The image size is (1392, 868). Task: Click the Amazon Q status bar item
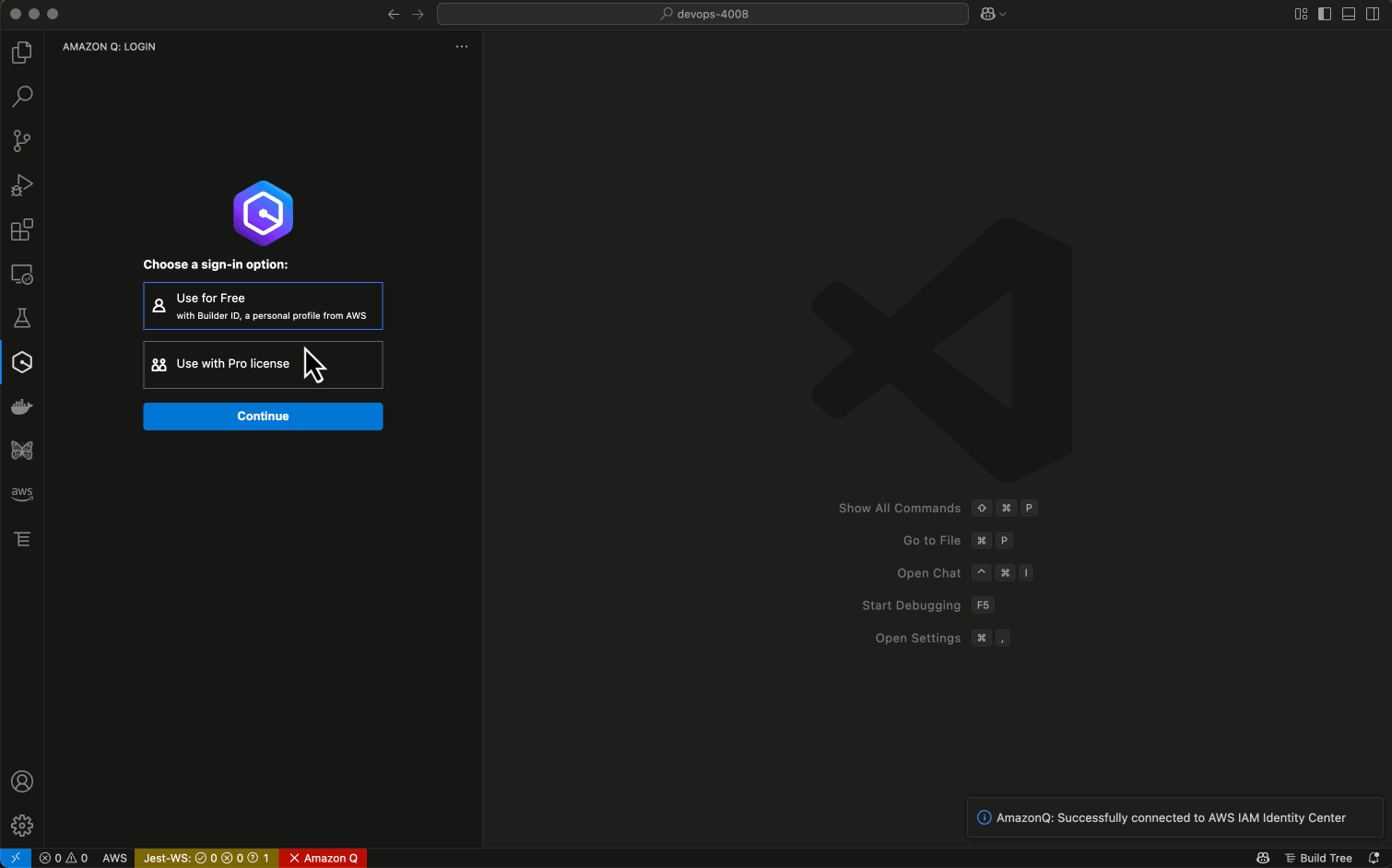click(324, 858)
